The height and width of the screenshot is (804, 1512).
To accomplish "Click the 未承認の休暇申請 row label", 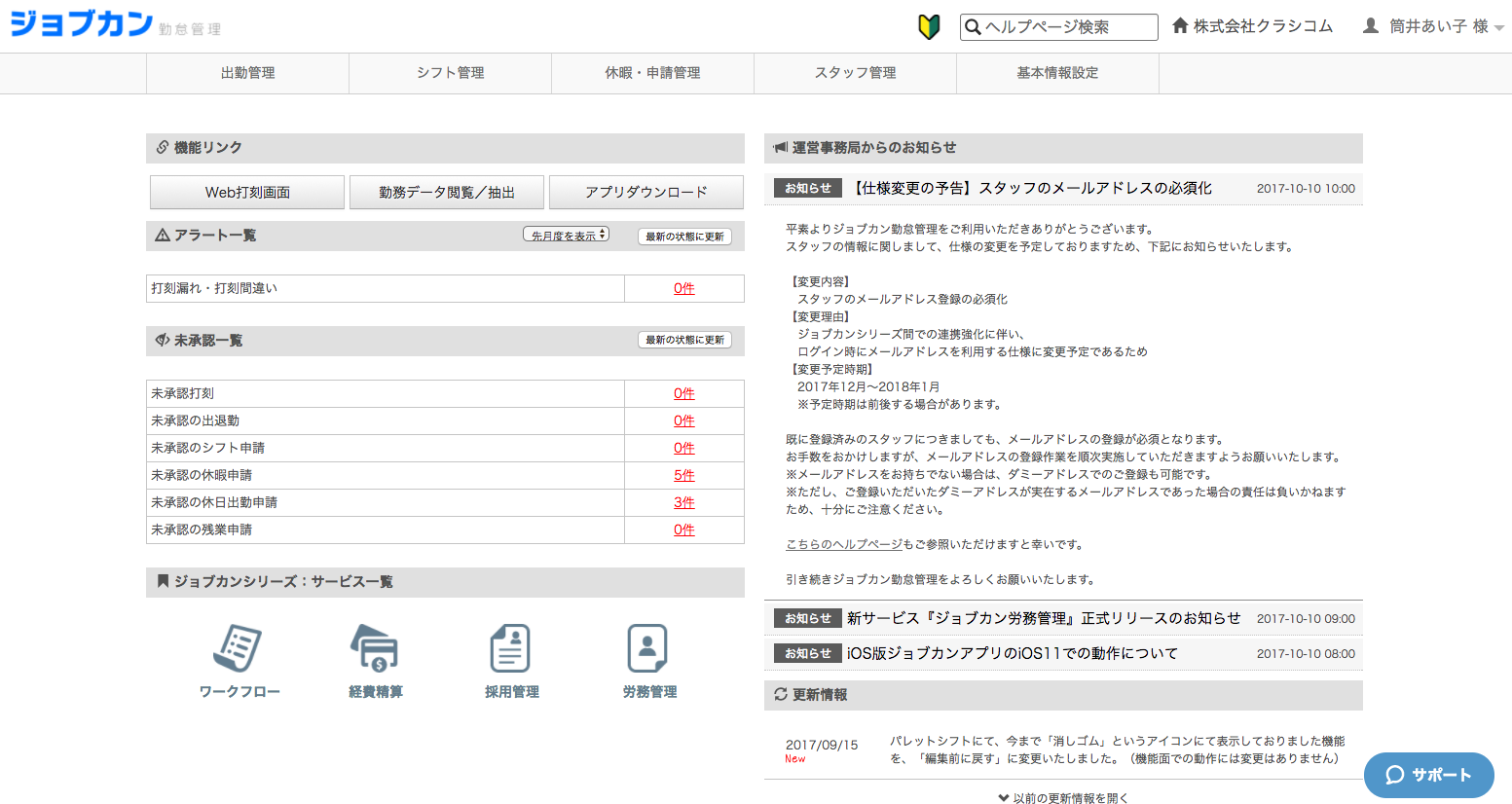I will (202, 475).
